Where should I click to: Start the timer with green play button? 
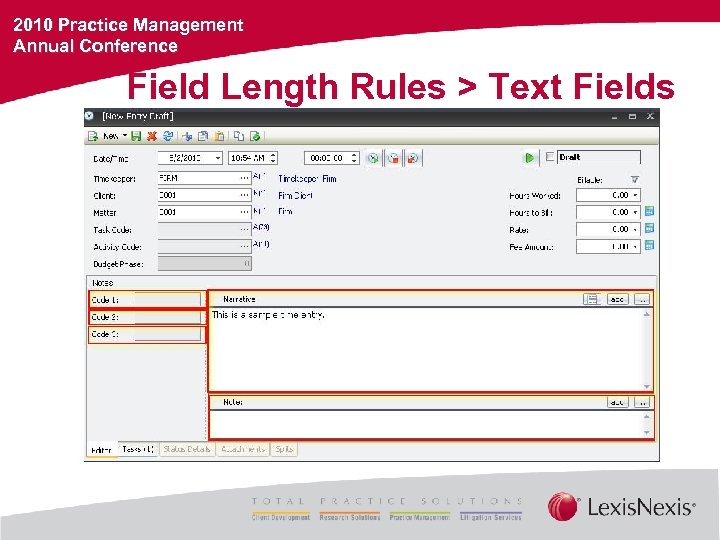coord(529,158)
